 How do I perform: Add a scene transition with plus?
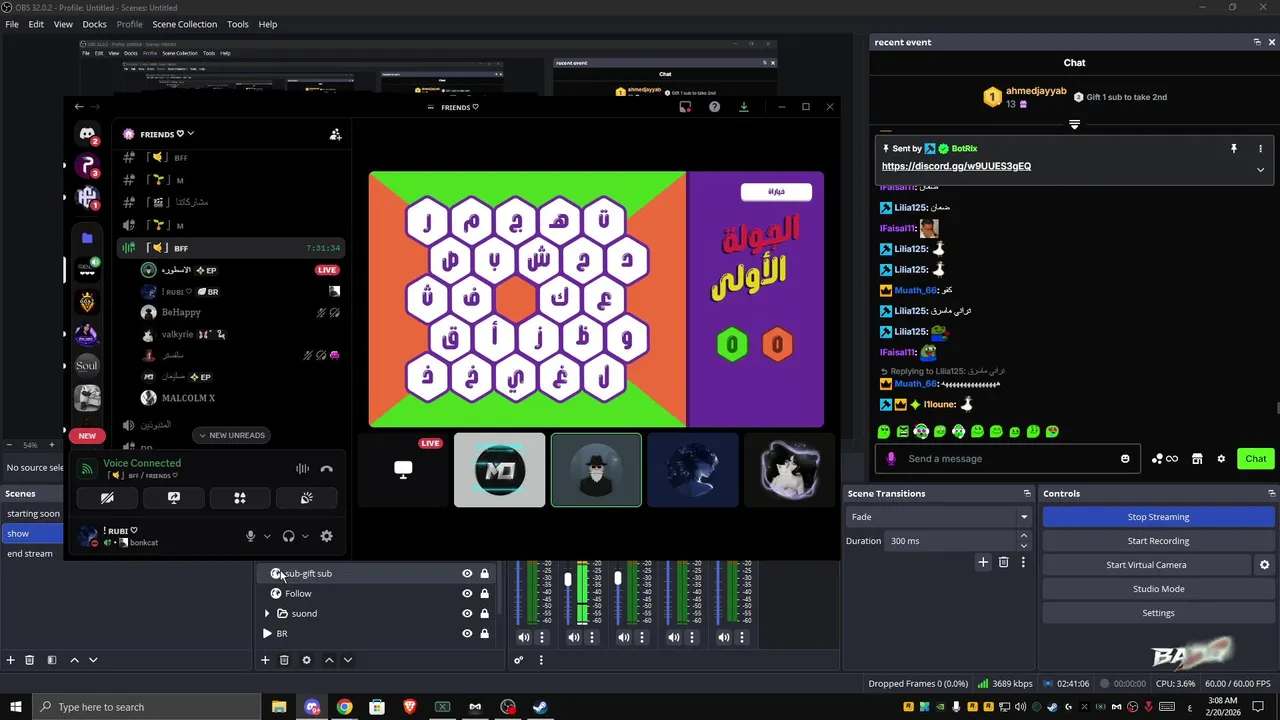[x=983, y=563]
